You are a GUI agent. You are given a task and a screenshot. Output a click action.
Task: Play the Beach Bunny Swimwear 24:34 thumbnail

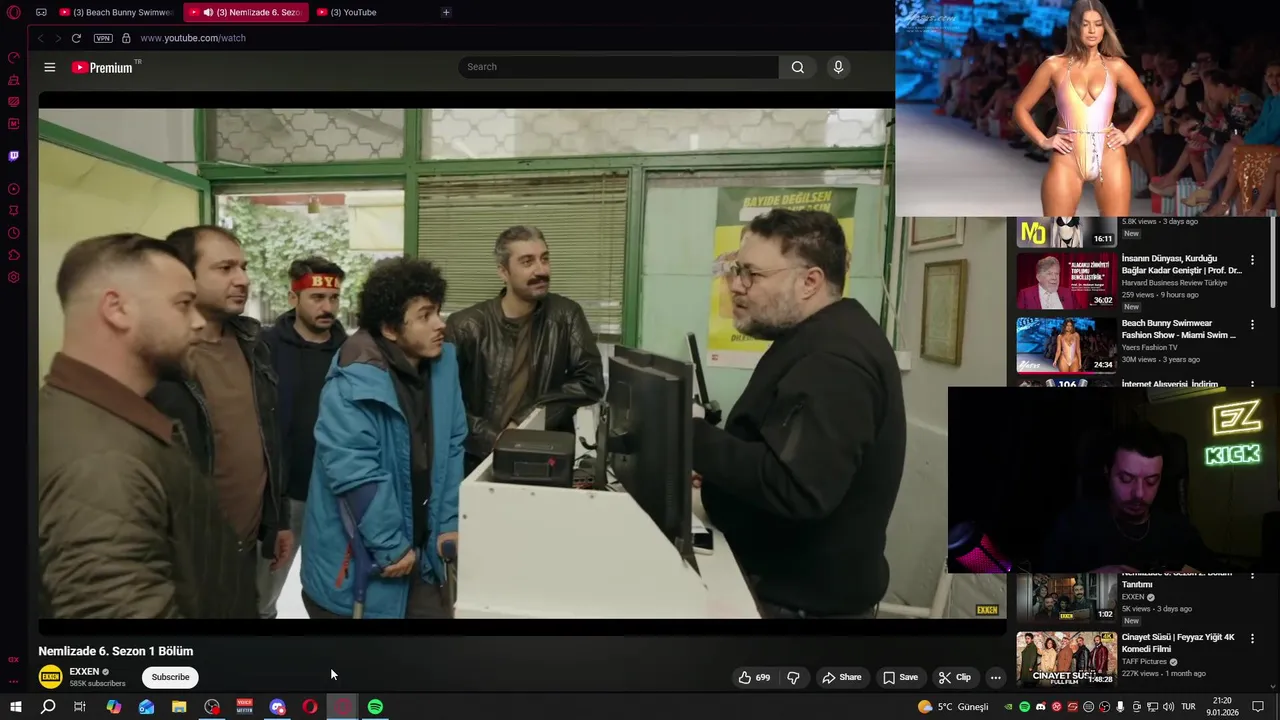click(x=1066, y=345)
